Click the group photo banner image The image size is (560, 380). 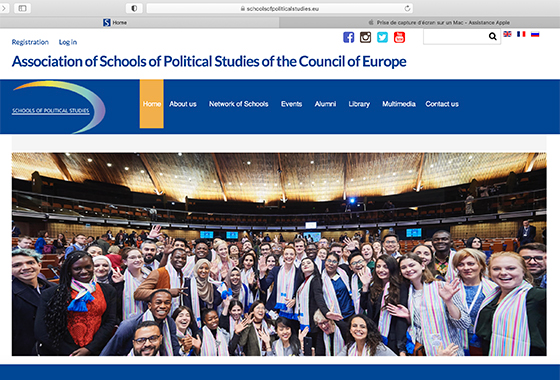[x=279, y=254]
